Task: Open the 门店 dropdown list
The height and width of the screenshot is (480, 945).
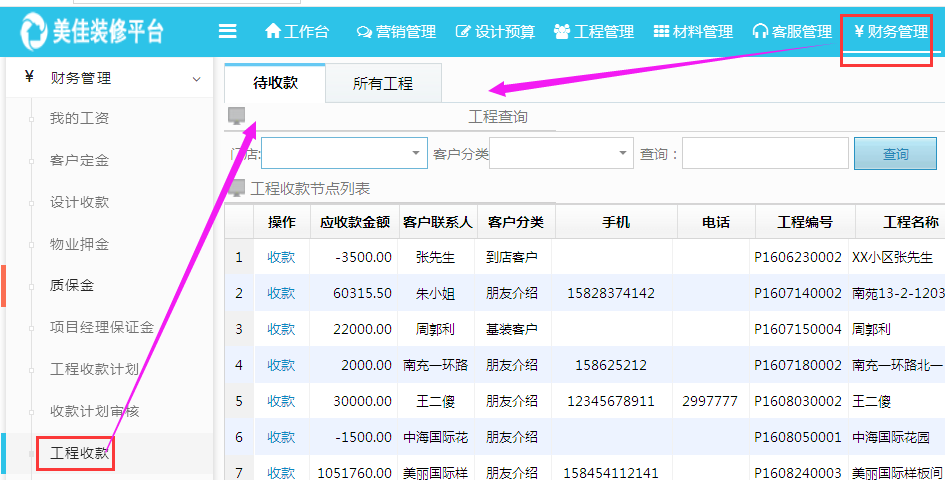Action: coord(415,154)
